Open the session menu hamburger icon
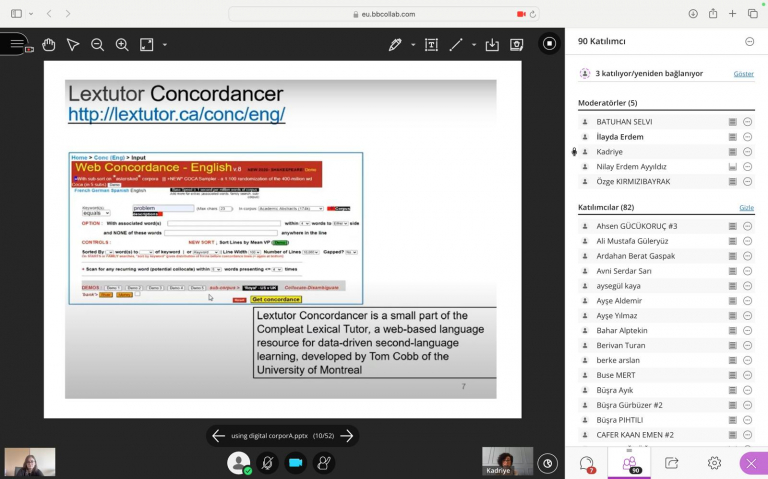 pyautogui.click(x=17, y=44)
